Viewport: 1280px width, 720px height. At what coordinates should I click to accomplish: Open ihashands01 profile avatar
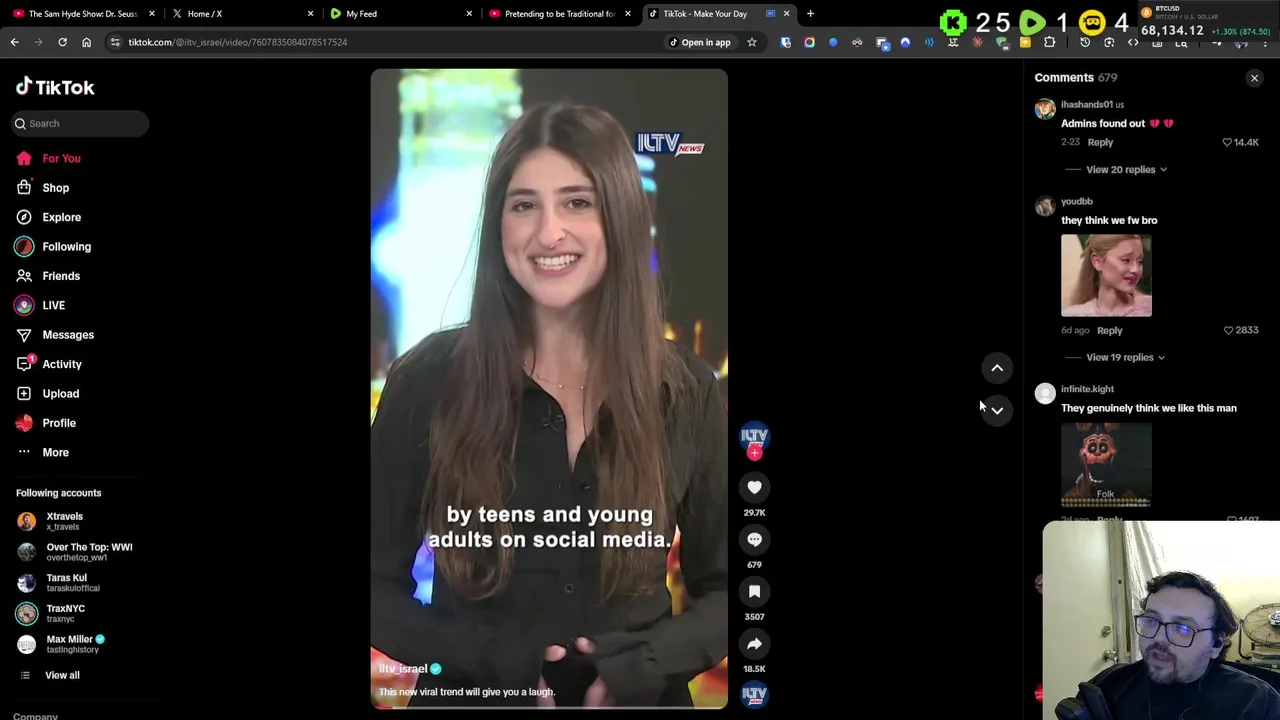click(x=1045, y=109)
